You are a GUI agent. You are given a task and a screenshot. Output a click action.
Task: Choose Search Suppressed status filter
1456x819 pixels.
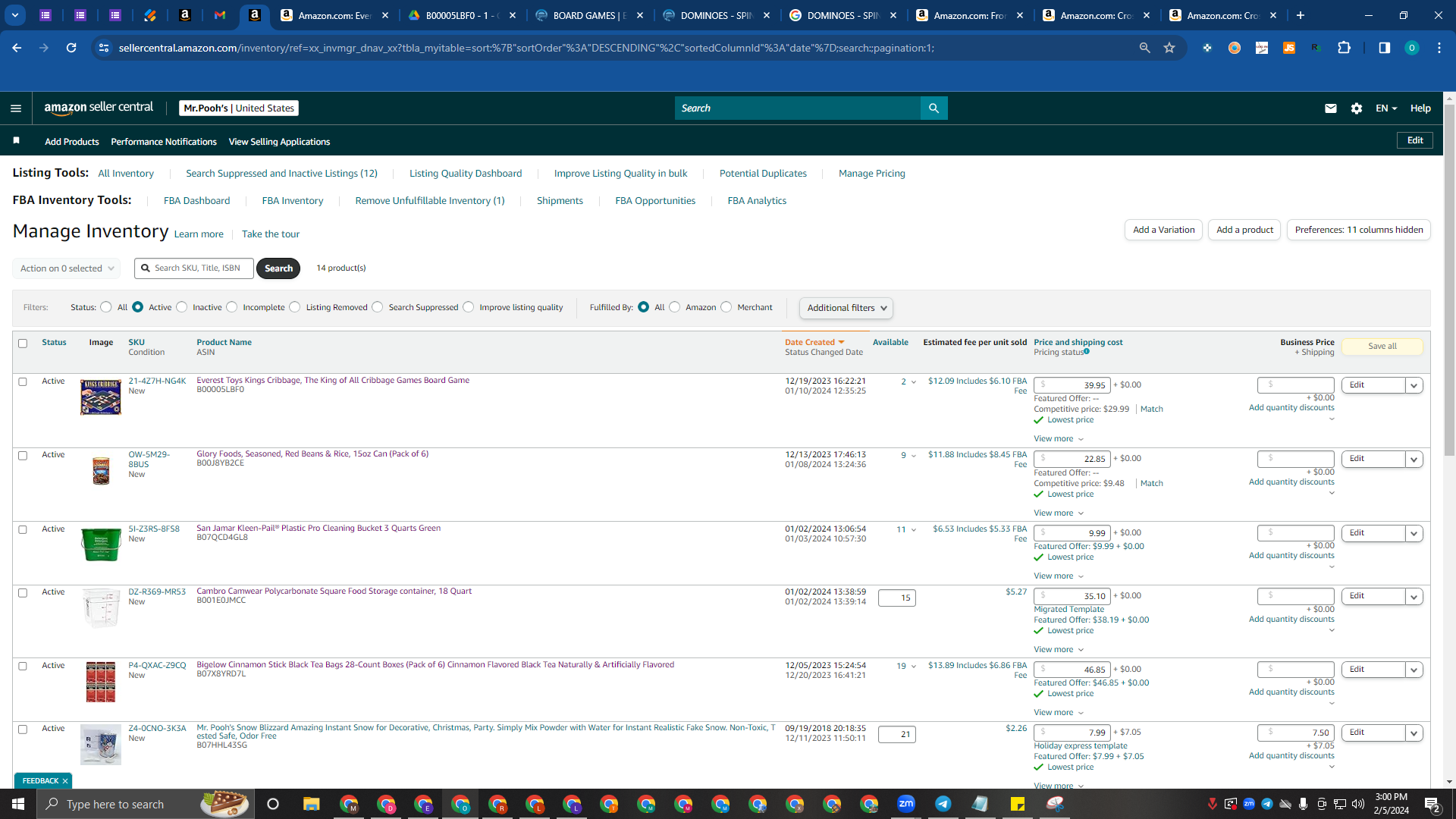(x=378, y=307)
